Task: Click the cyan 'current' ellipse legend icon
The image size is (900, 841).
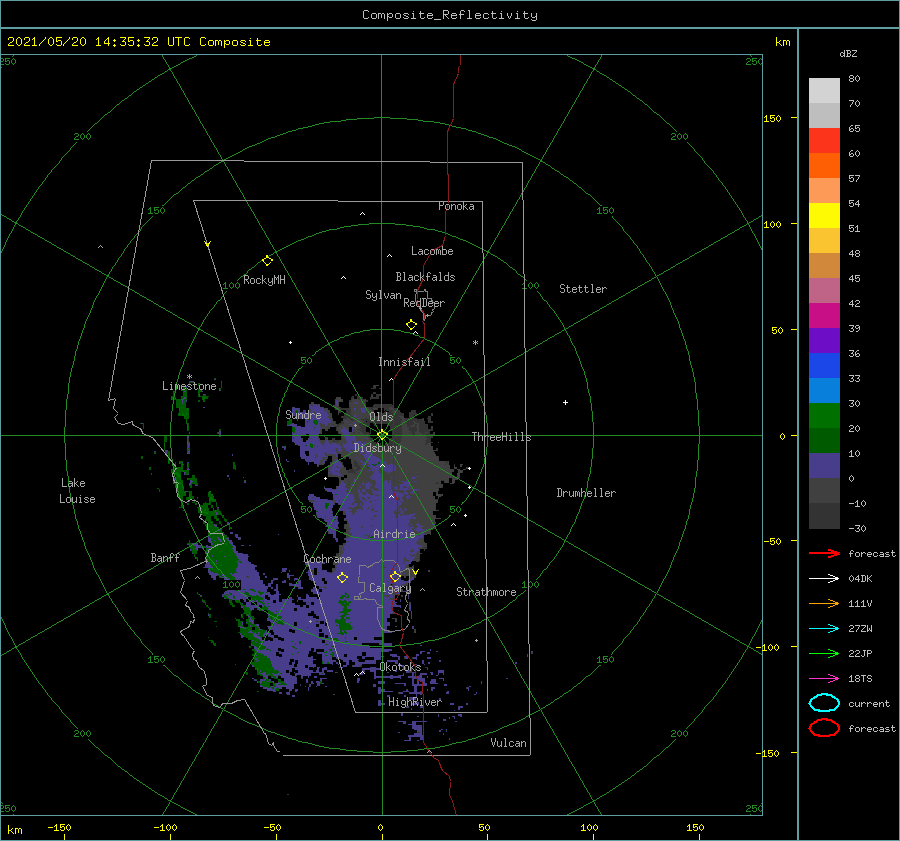Action: [824, 703]
